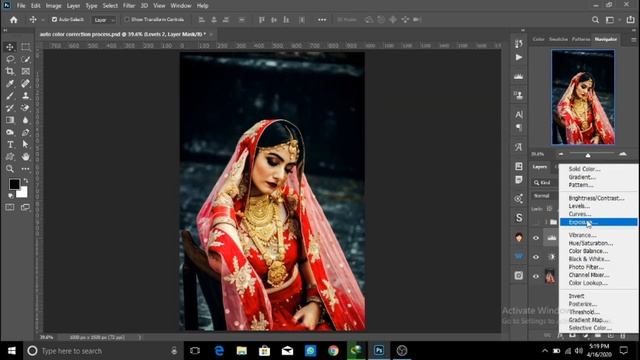Open the History panel icon

coord(519,44)
